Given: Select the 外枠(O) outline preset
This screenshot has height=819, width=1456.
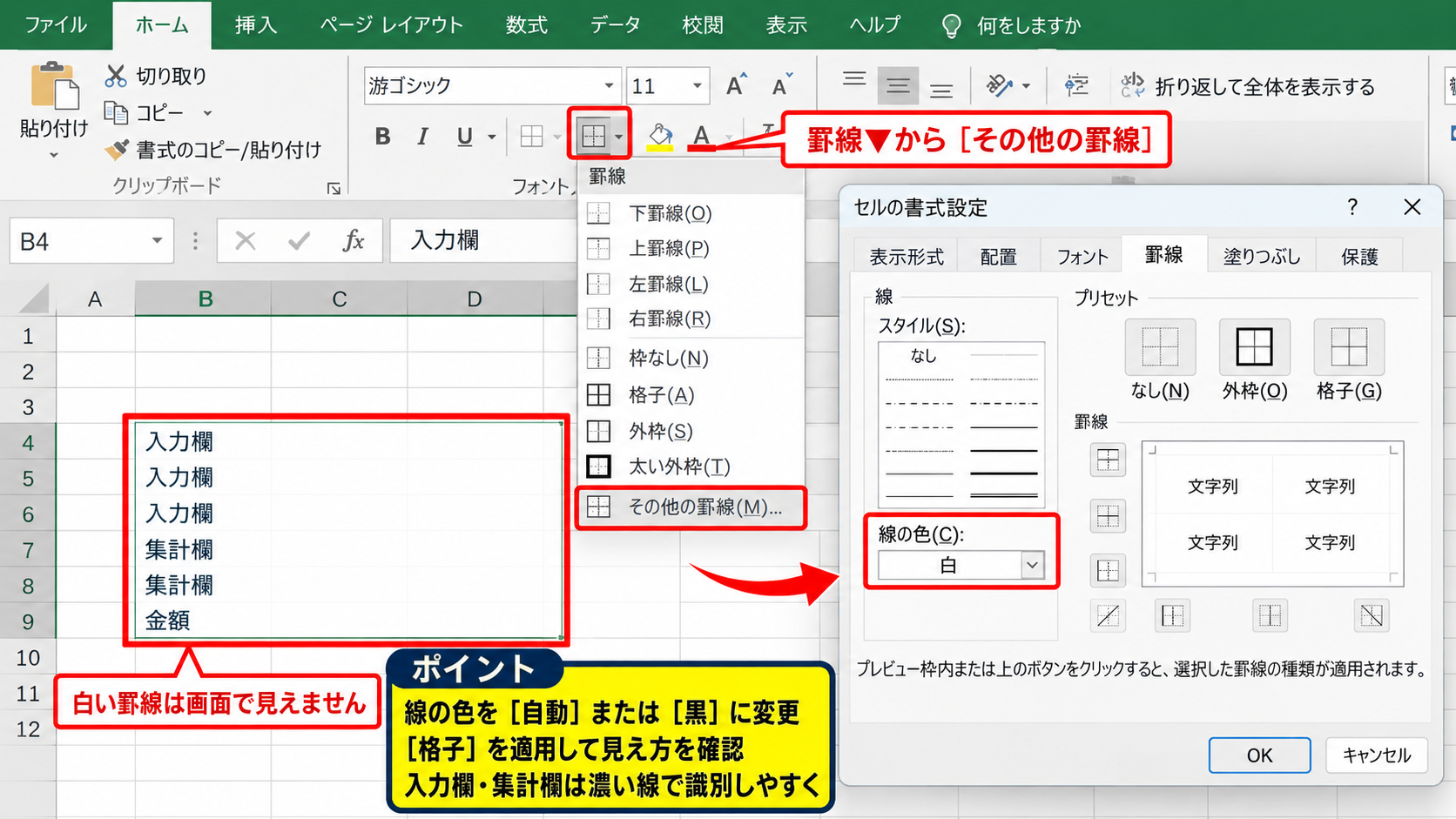Looking at the screenshot, I should 1254,346.
